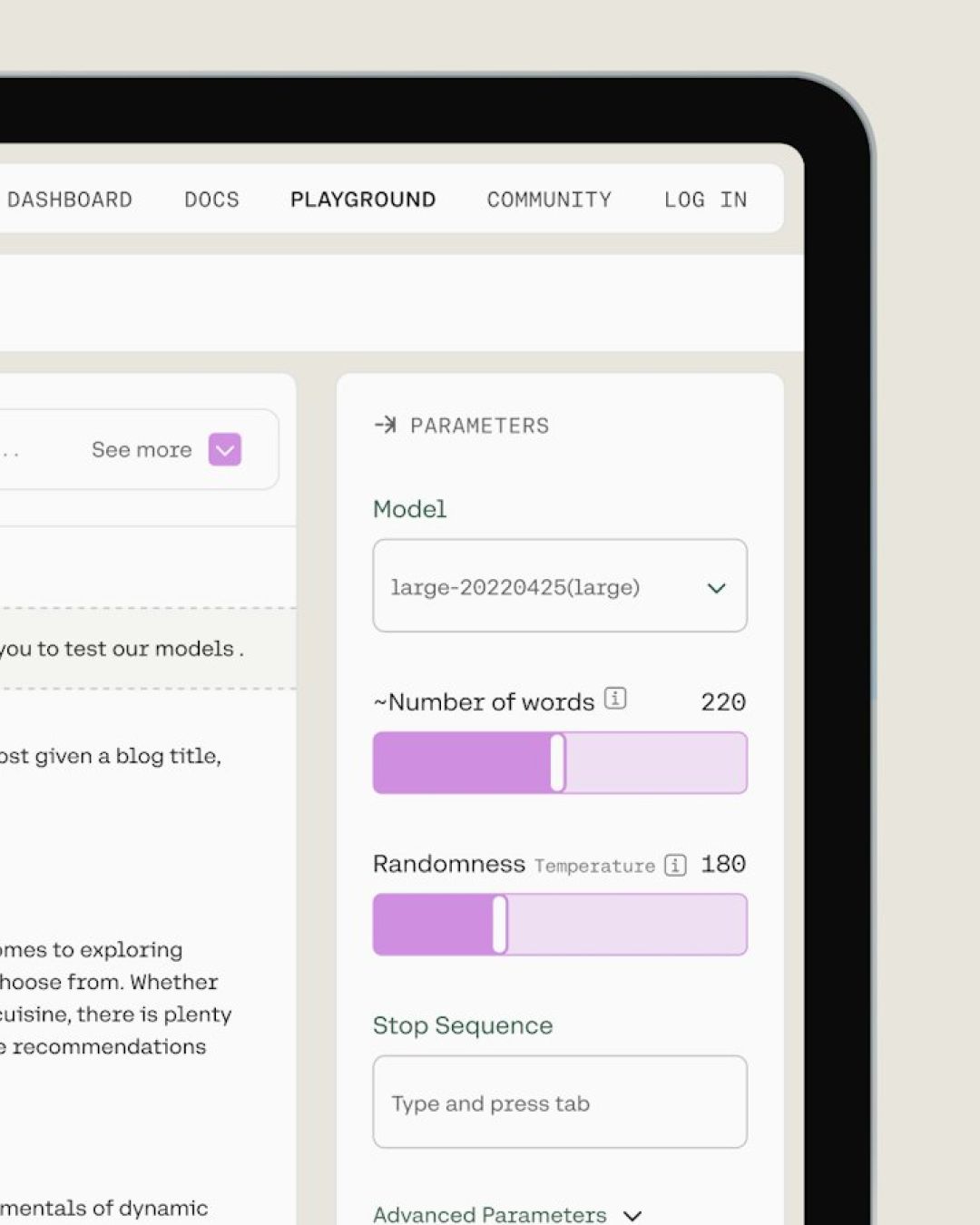Screen dimensions: 980x1225
Task: Open the Model dropdown large-20220425(large)
Action: pos(560,586)
